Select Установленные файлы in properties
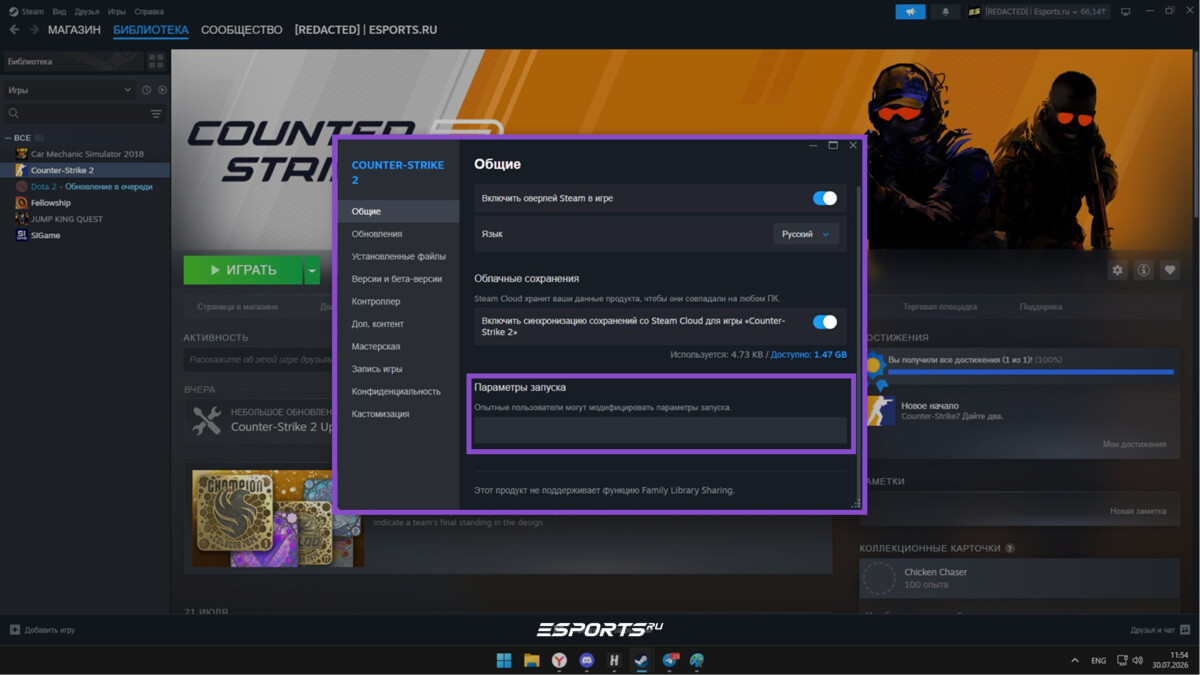Image resolution: width=1200 pixels, height=675 pixels. tap(399, 256)
